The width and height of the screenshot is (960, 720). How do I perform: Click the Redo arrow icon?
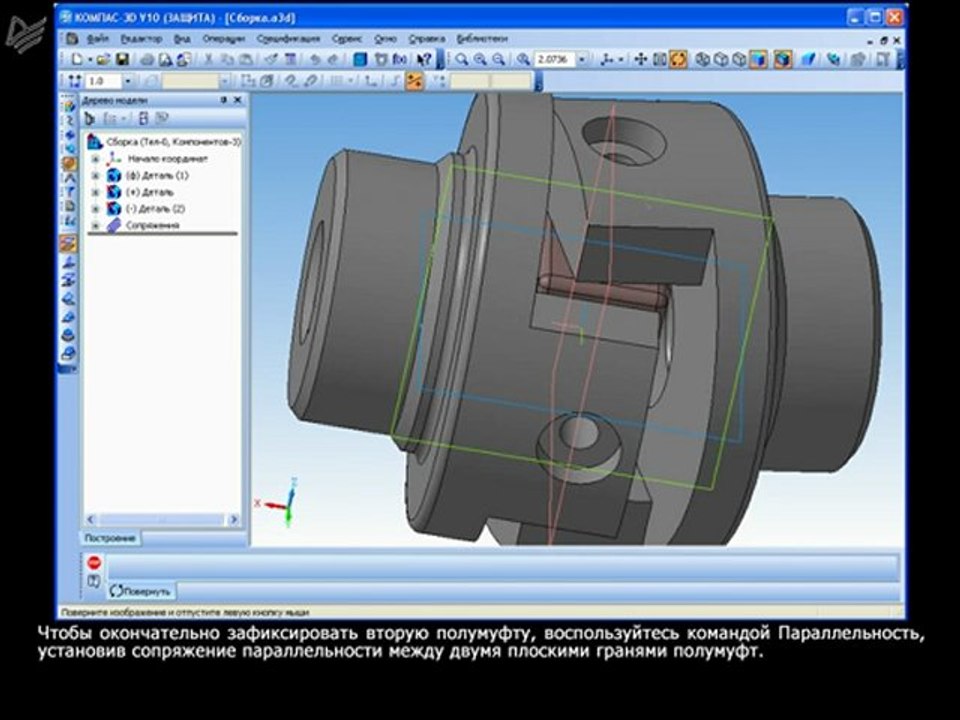(x=333, y=59)
